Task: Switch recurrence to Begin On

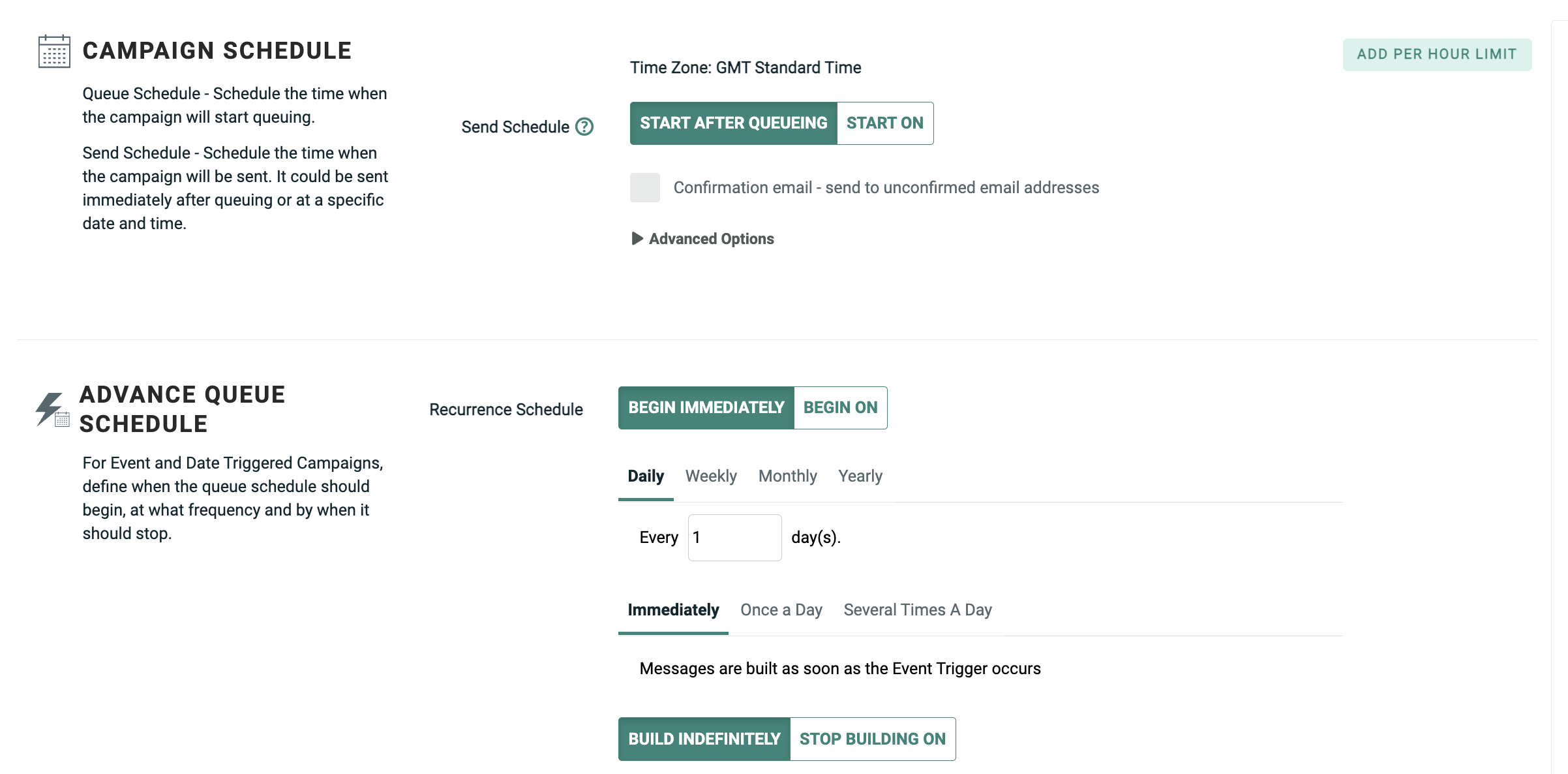Action: tap(840, 408)
